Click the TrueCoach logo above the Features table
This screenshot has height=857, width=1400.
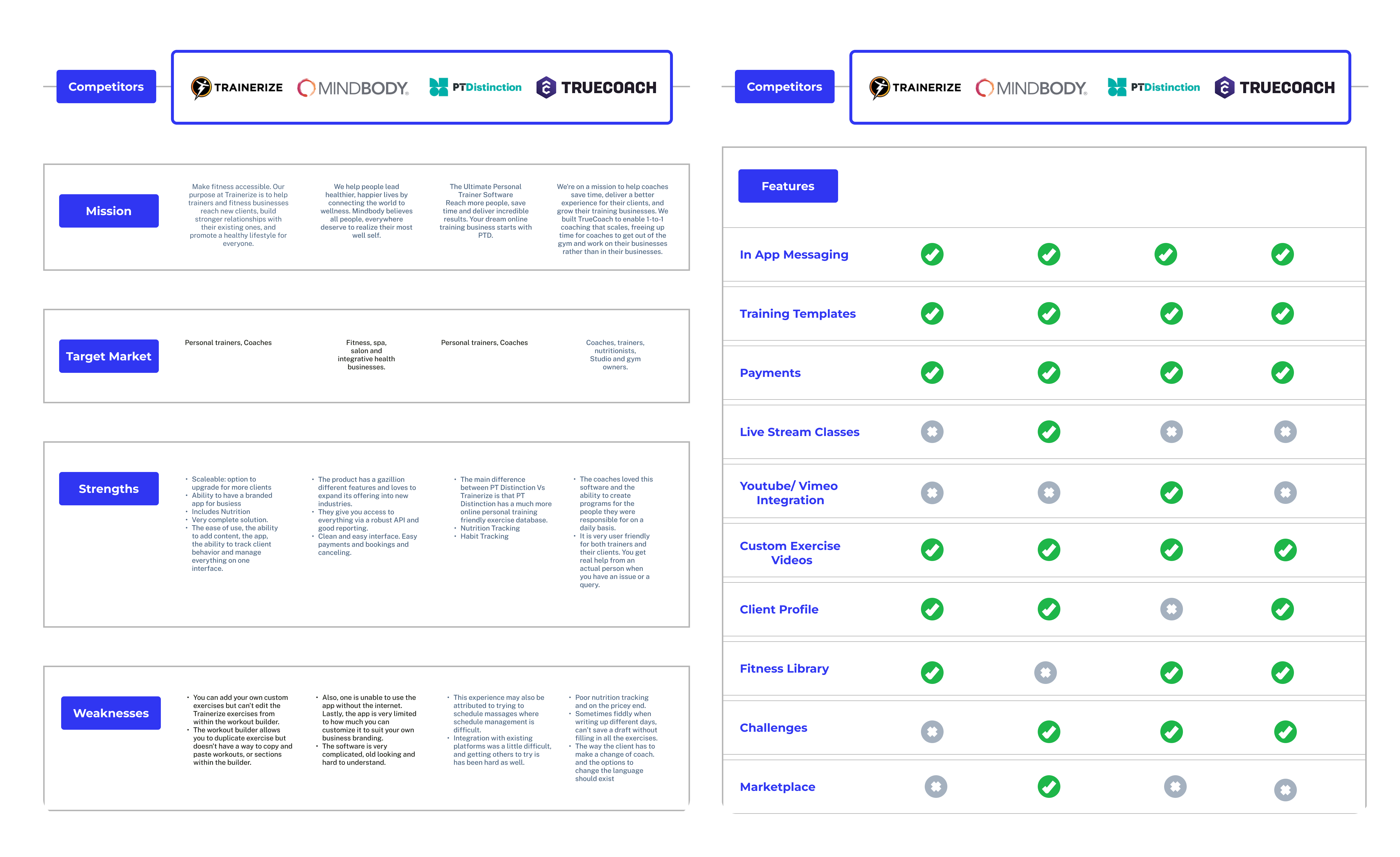(x=1275, y=88)
